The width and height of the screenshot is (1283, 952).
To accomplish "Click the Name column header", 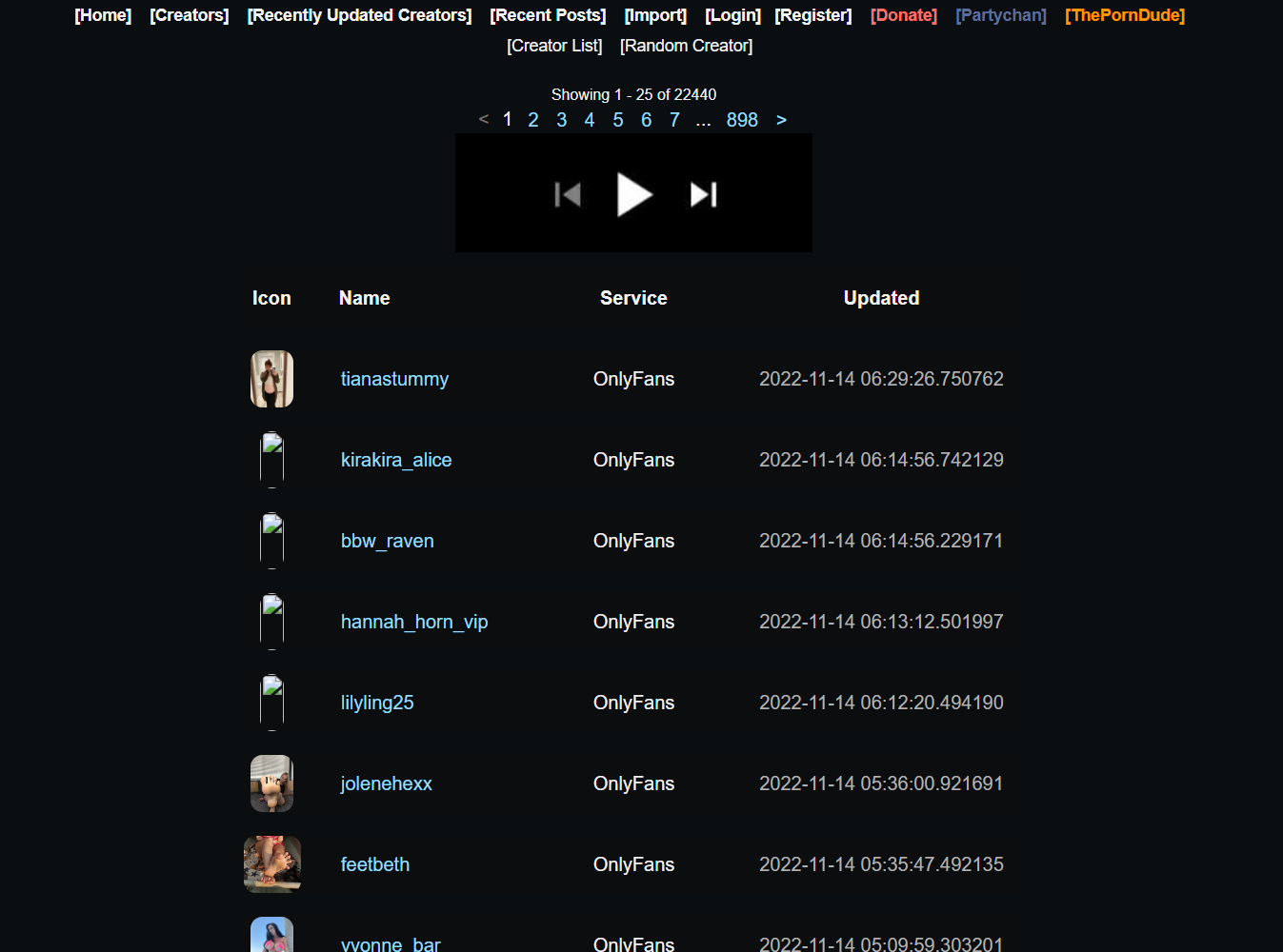I will click(x=365, y=298).
